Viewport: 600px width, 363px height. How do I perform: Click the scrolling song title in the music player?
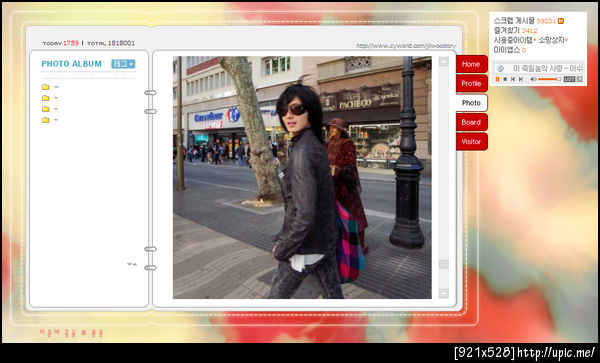click(548, 68)
